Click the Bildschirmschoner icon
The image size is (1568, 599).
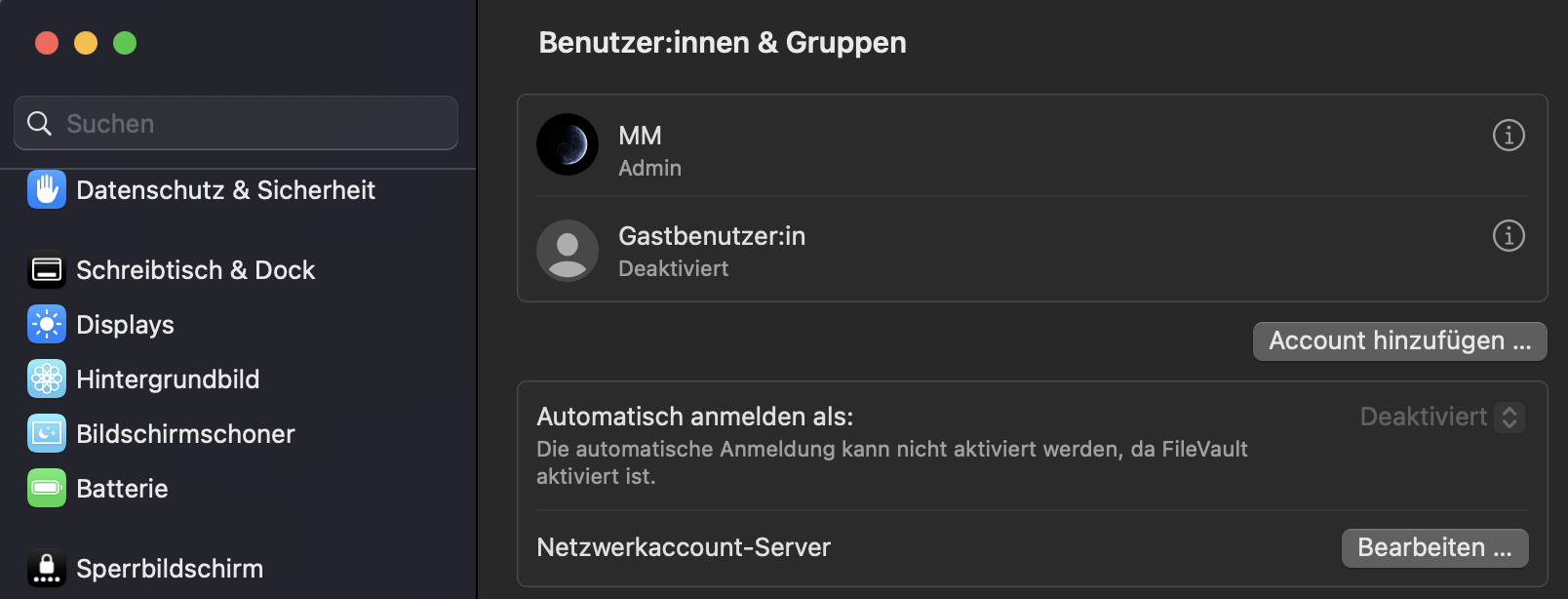47,434
